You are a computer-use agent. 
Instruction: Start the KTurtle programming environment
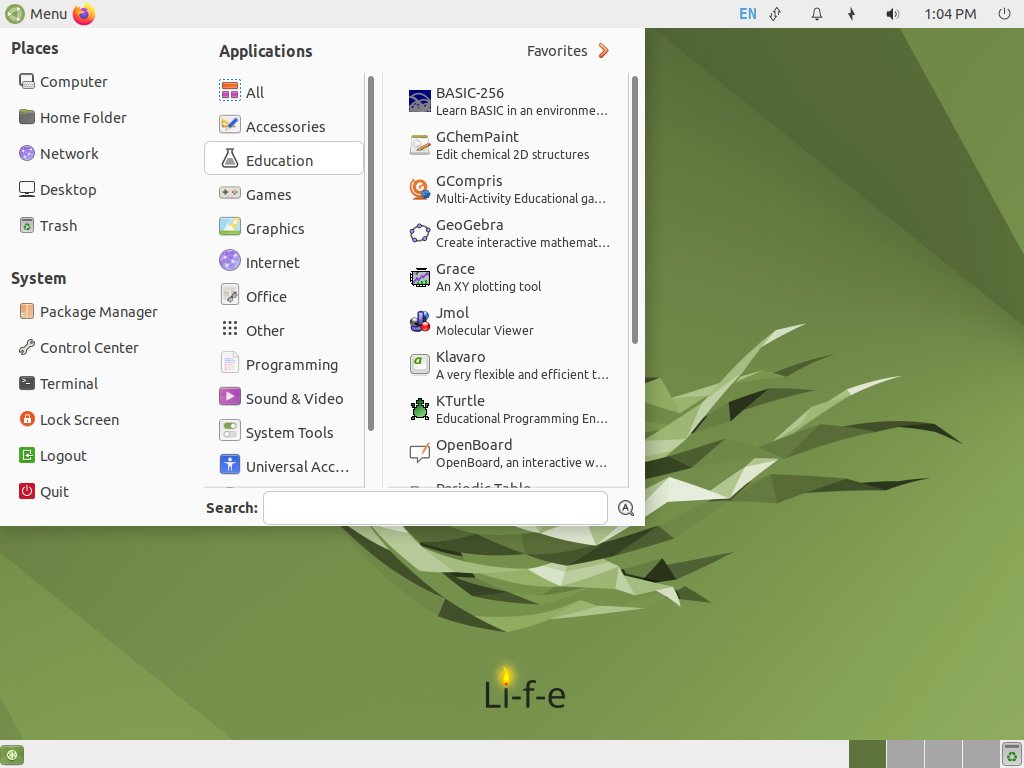[x=461, y=409]
